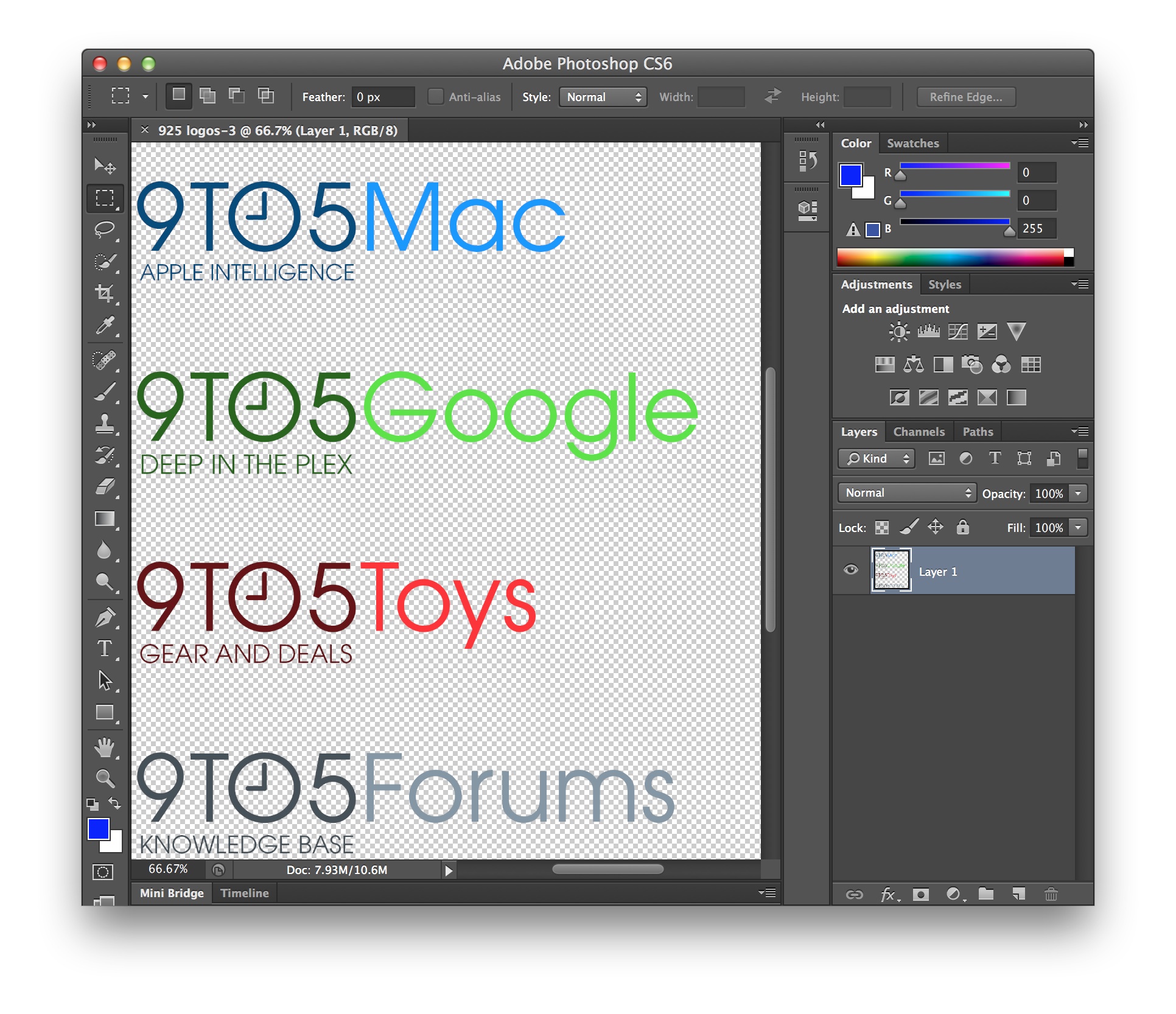Add a Brightness/Contrast adjustment
The height and width of the screenshot is (1014, 1176).
(900, 332)
